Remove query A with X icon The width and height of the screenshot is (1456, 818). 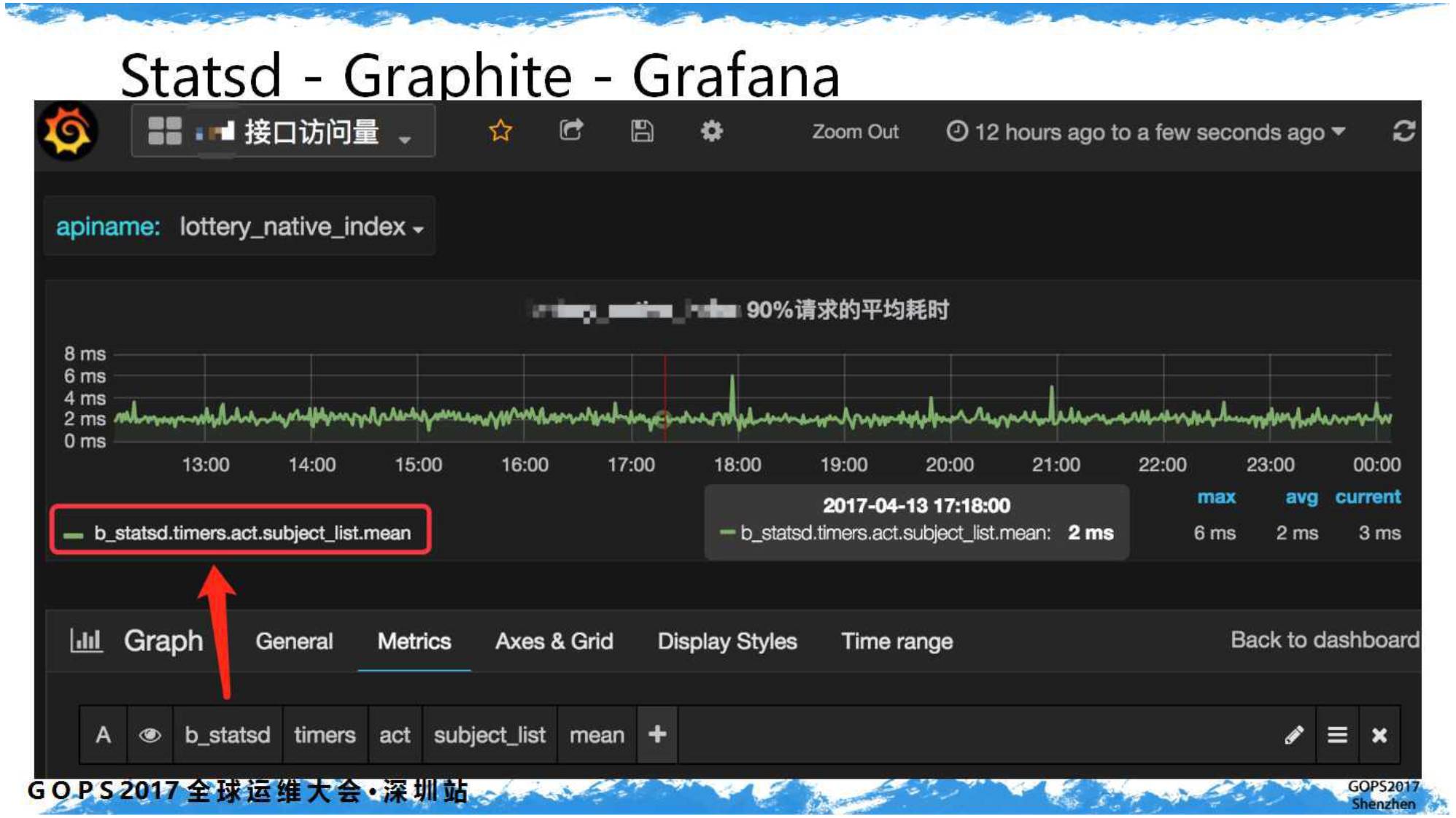tap(1379, 735)
